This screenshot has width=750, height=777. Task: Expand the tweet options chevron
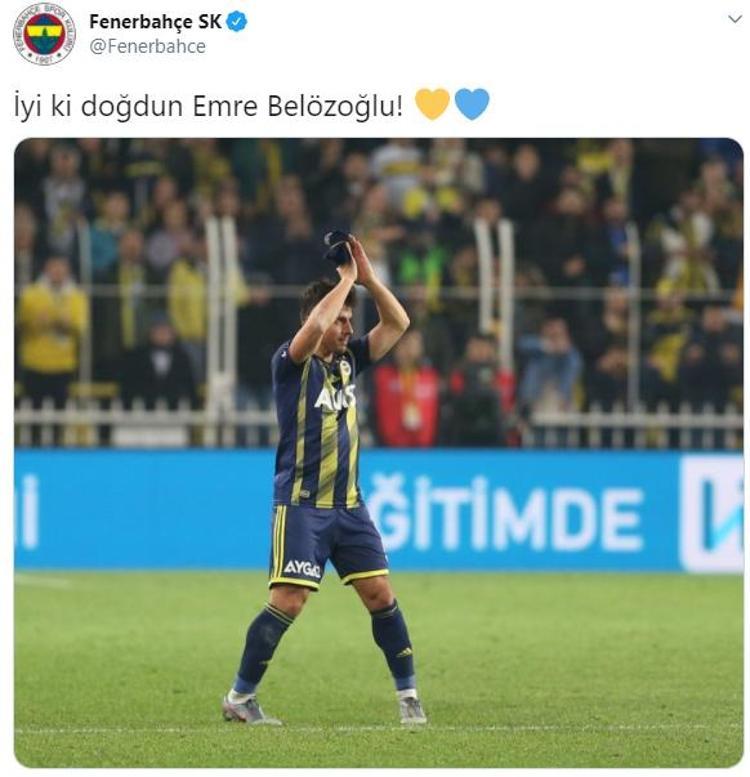(735, 19)
